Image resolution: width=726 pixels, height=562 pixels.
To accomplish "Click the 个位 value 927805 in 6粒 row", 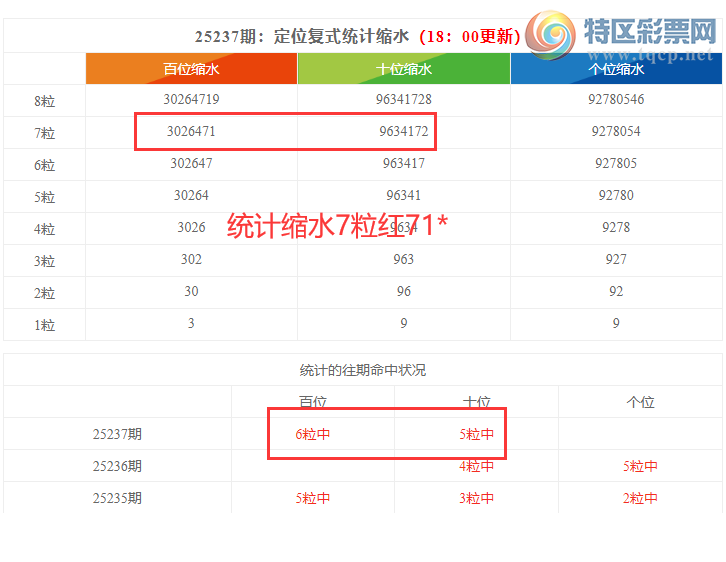I will point(616,163).
